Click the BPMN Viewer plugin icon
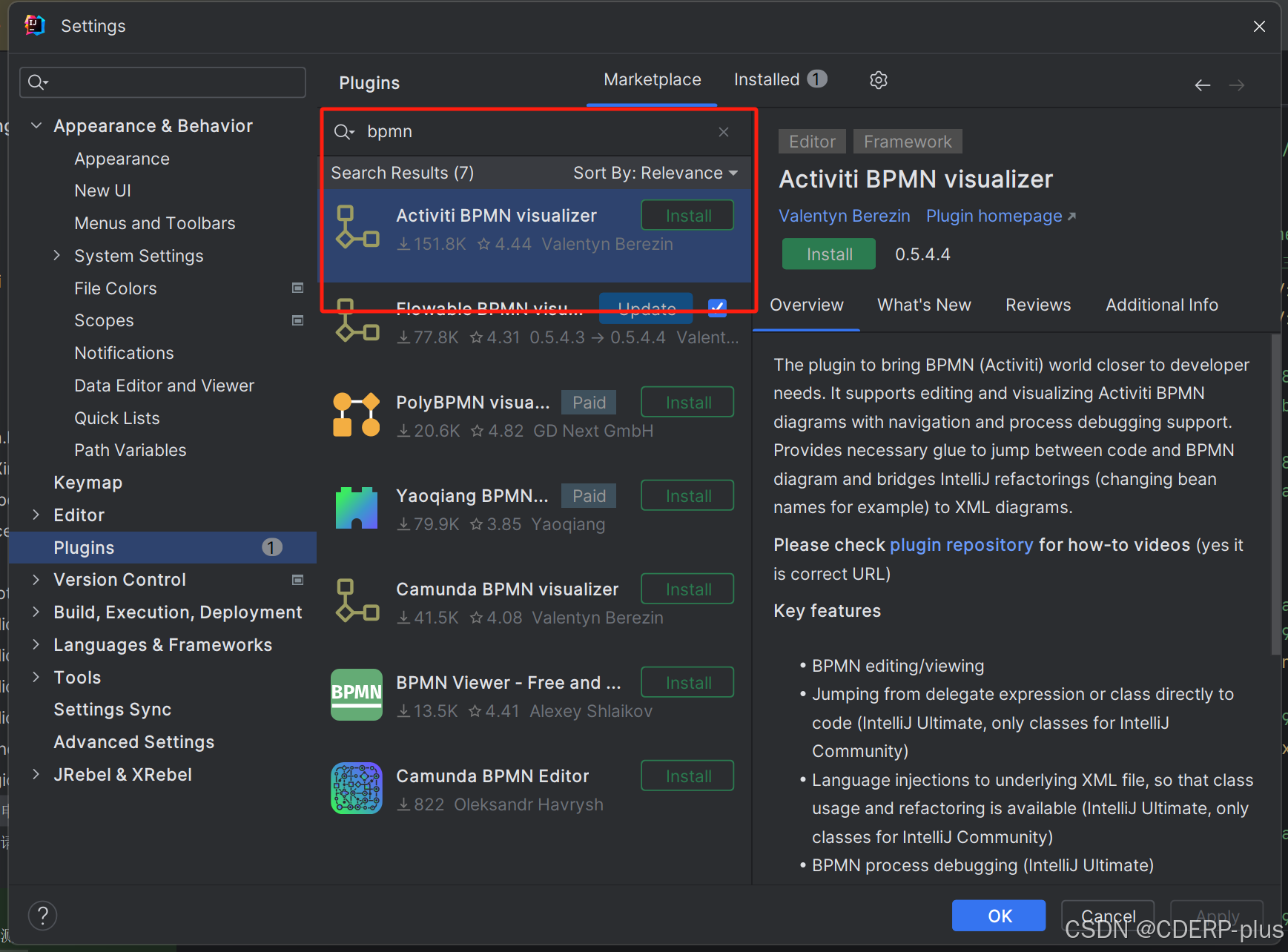The image size is (1288, 952). (357, 695)
